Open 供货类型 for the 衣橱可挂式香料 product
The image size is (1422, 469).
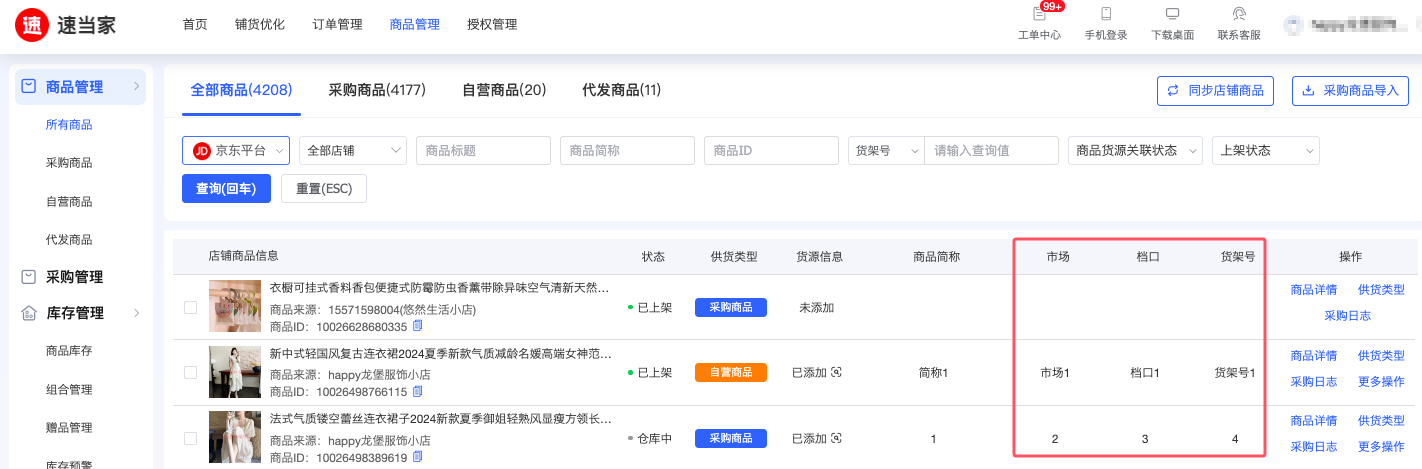(1381, 290)
